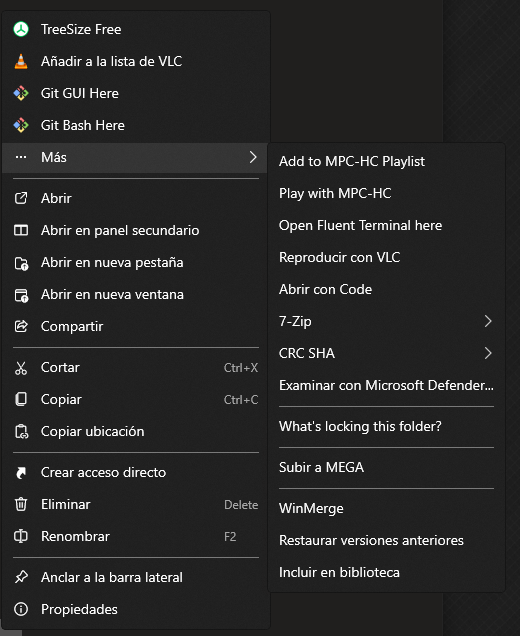Screen dimensions: 520x636
Task: Click the 7-Zip label text
Action: [295, 322]
